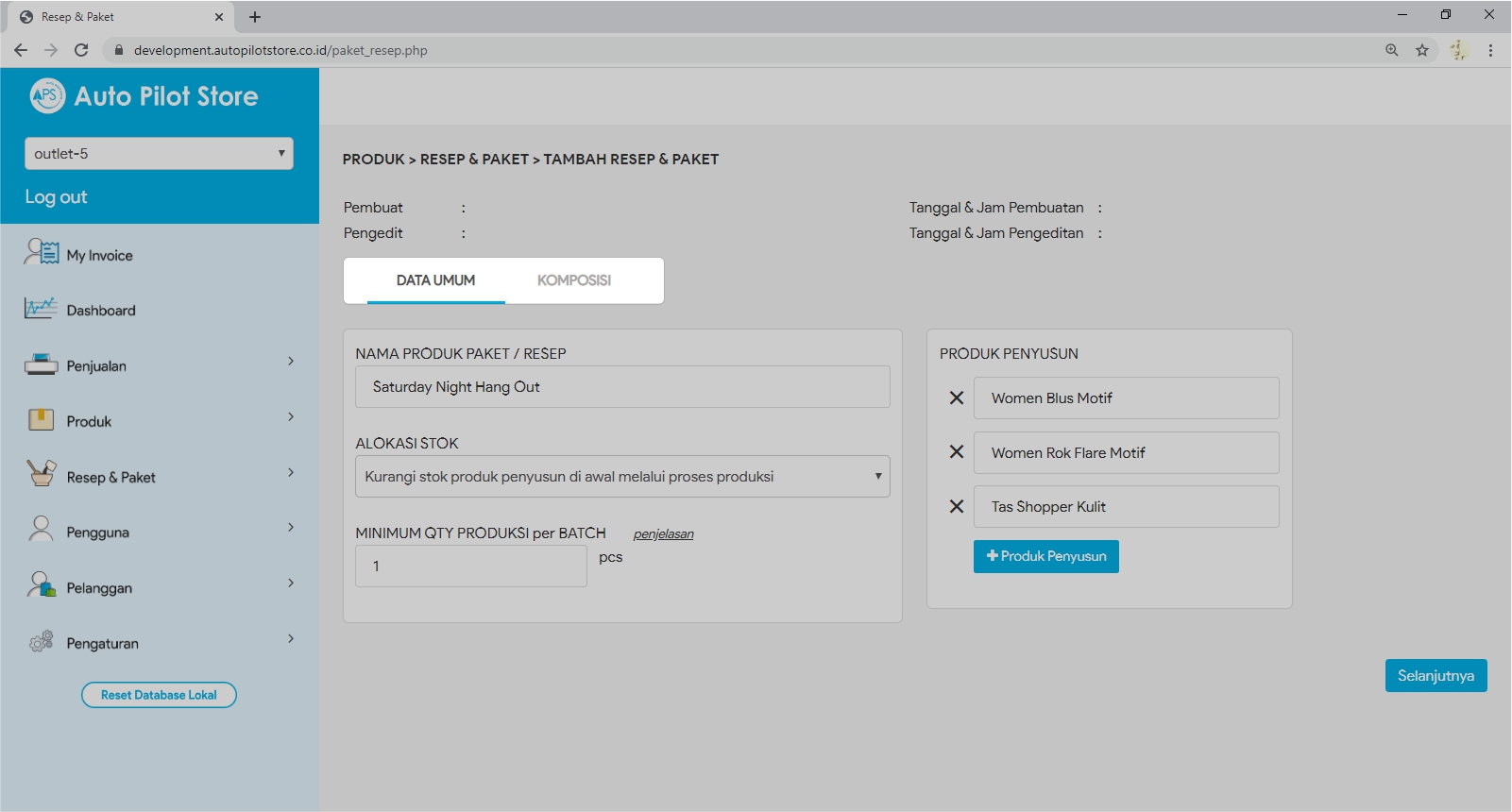Remove Tas Shopper Kulit with X icon
Viewport: 1512px width, 812px height.
(x=956, y=507)
